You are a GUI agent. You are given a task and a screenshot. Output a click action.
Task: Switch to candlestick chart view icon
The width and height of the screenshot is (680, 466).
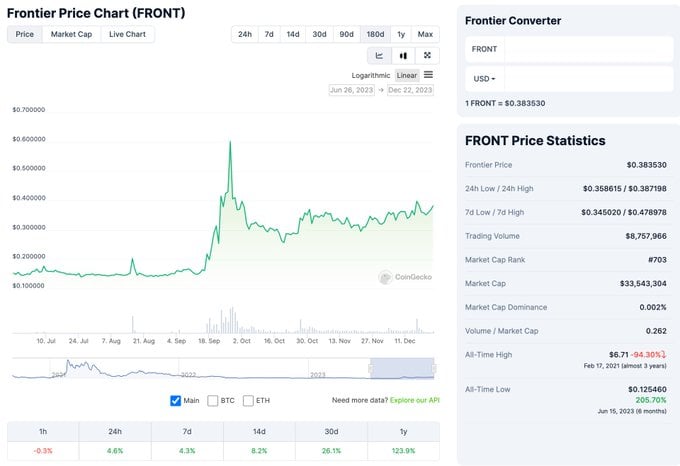pos(404,56)
